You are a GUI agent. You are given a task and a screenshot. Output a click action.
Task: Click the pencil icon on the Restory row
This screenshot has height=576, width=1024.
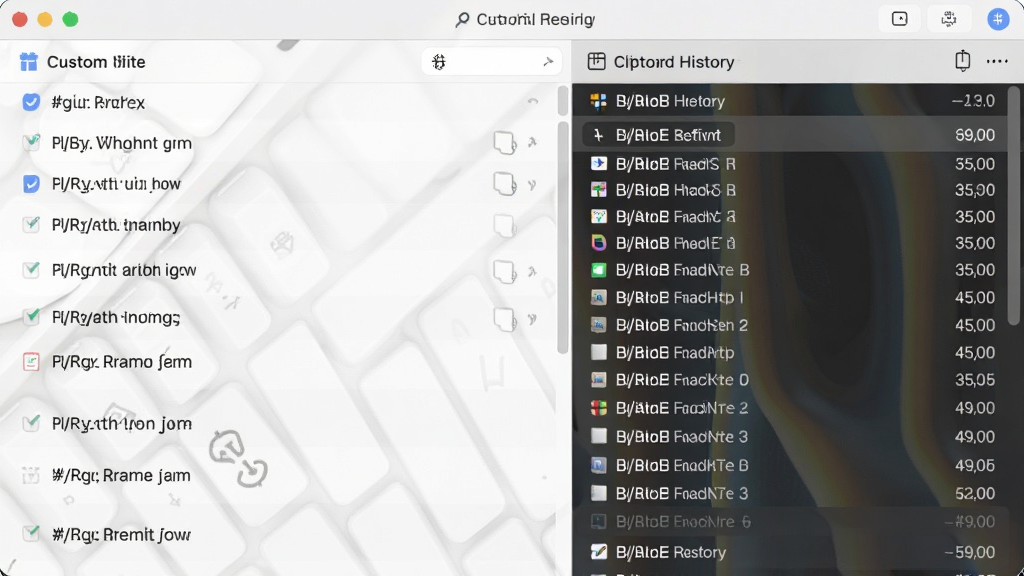click(x=598, y=552)
